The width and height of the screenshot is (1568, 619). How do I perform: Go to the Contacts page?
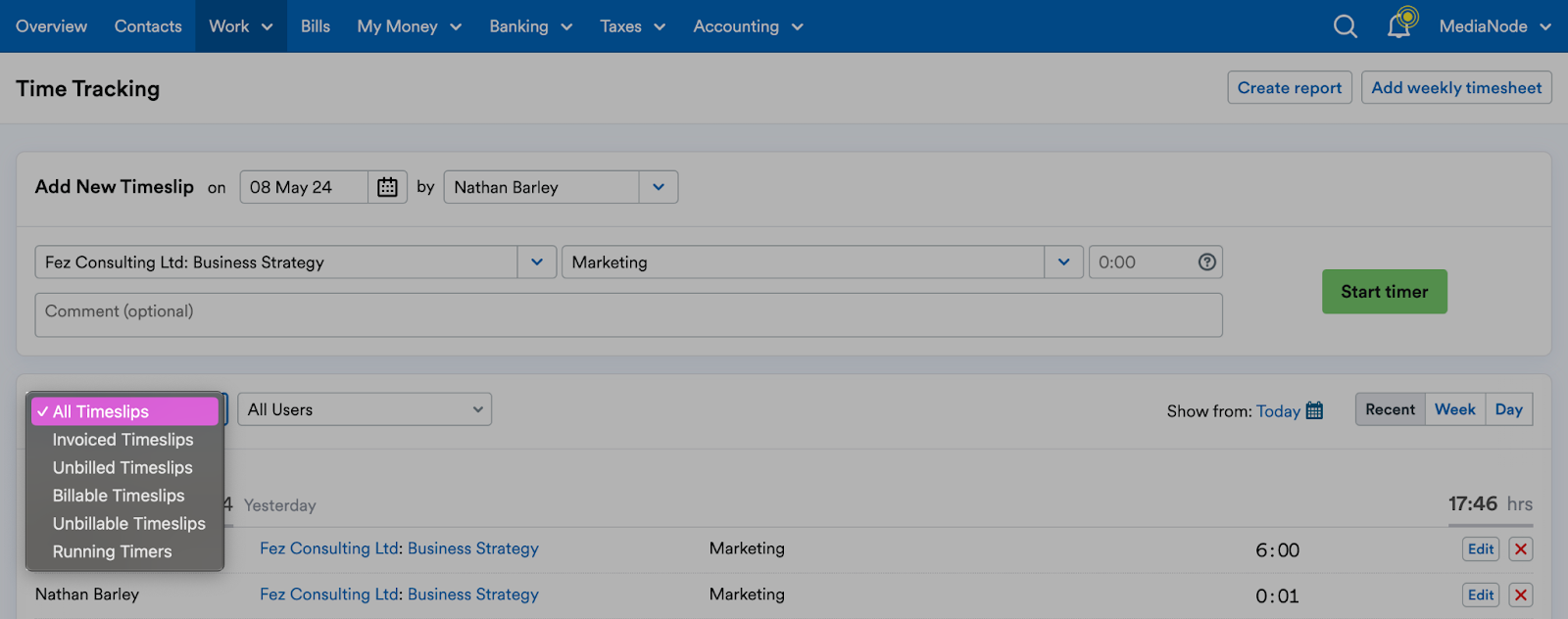(148, 26)
